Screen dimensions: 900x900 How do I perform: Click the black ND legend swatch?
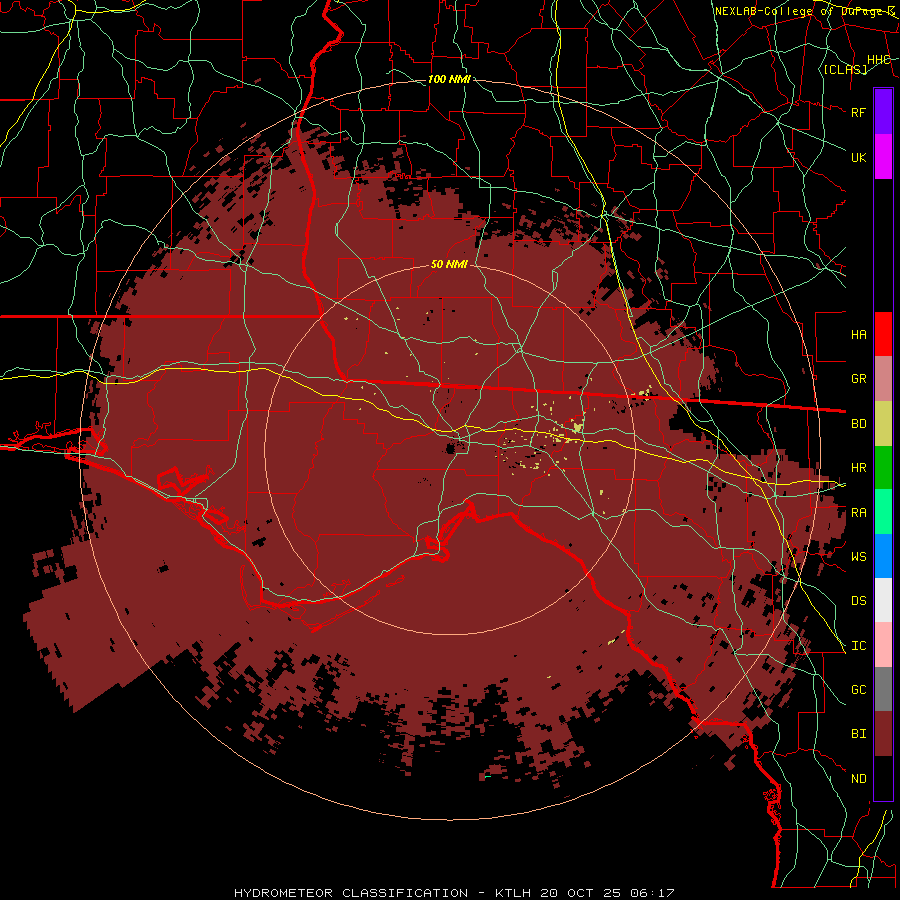coord(883,778)
